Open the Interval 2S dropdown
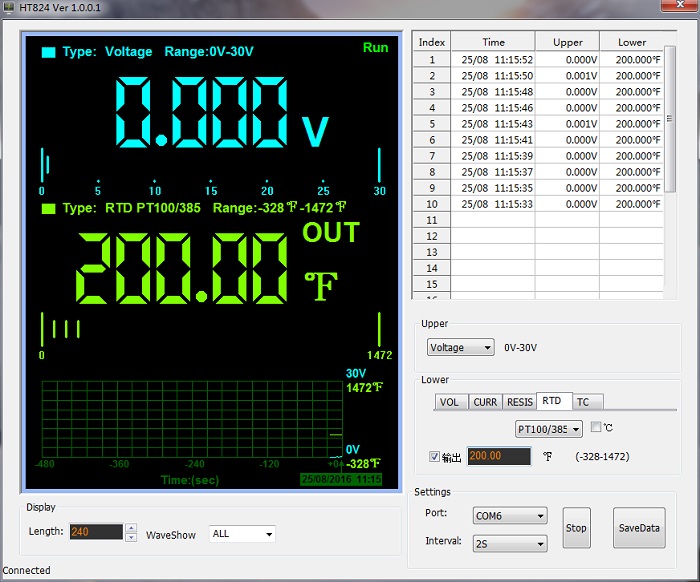This screenshot has width=700, height=582. coord(510,544)
